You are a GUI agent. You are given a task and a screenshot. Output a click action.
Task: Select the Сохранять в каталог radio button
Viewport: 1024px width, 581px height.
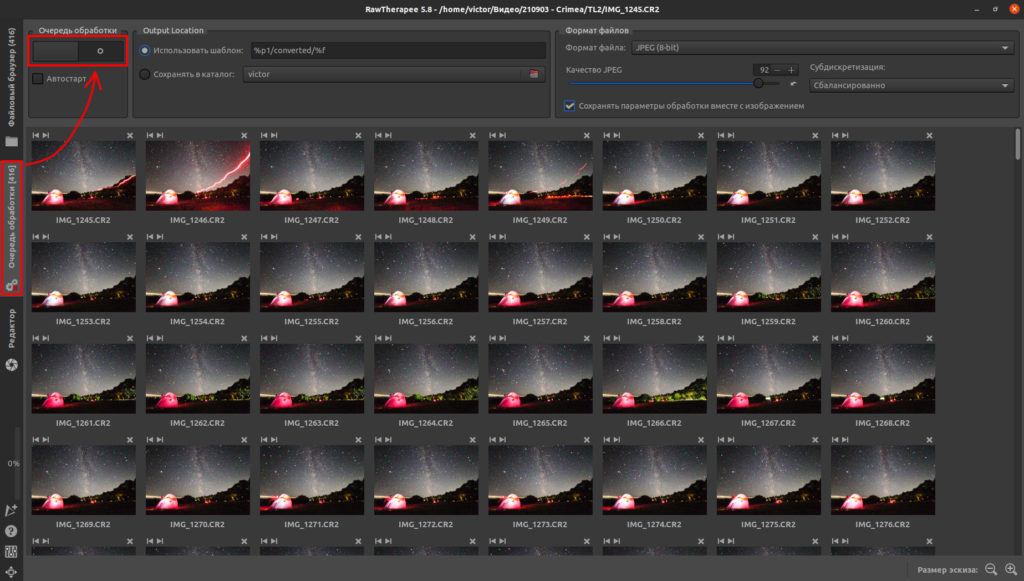pyautogui.click(x=144, y=74)
